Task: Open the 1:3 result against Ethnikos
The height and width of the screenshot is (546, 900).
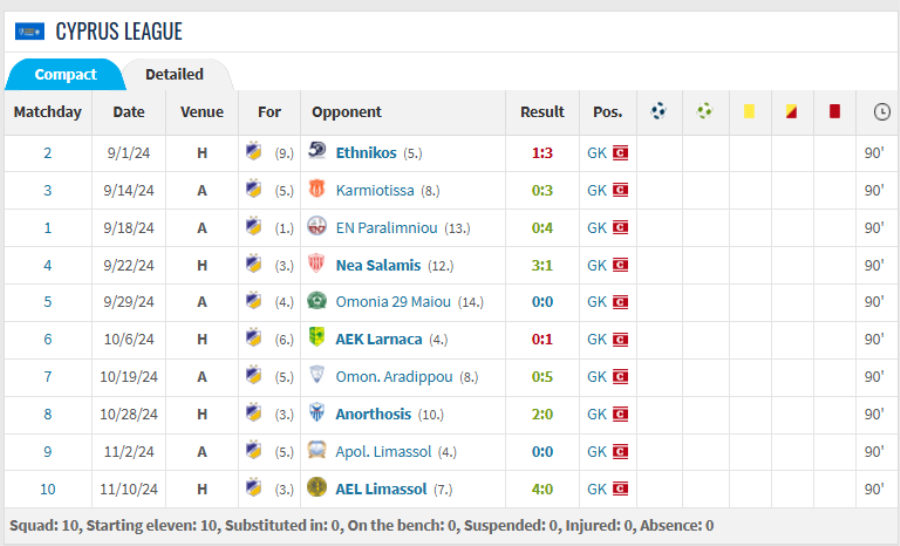Action: point(542,153)
